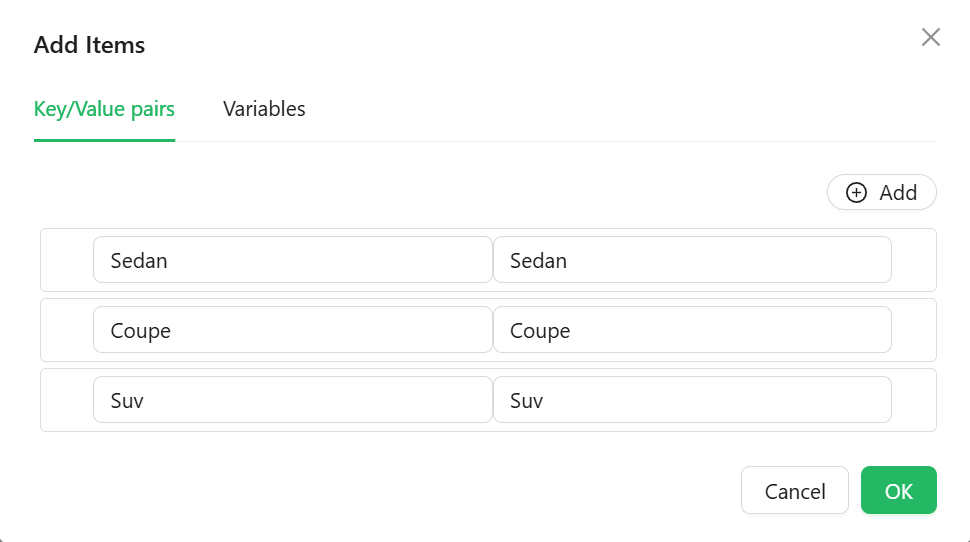Confirm items with the green OK button
970x542 pixels.
pyautogui.click(x=898, y=491)
